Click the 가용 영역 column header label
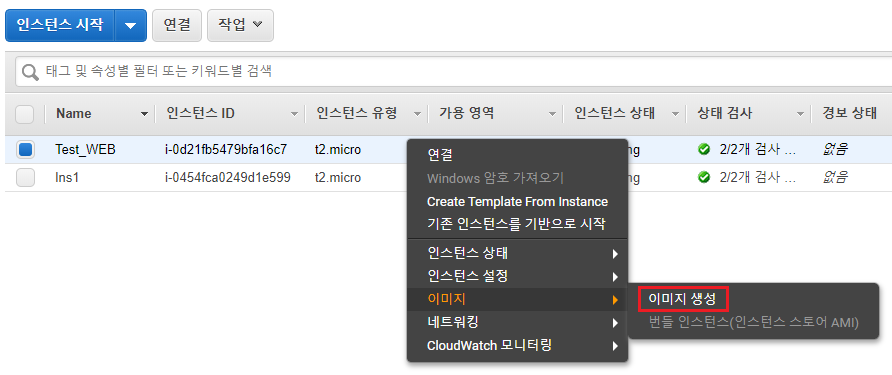This screenshot has width=892, height=375. pyautogui.click(x=466, y=114)
